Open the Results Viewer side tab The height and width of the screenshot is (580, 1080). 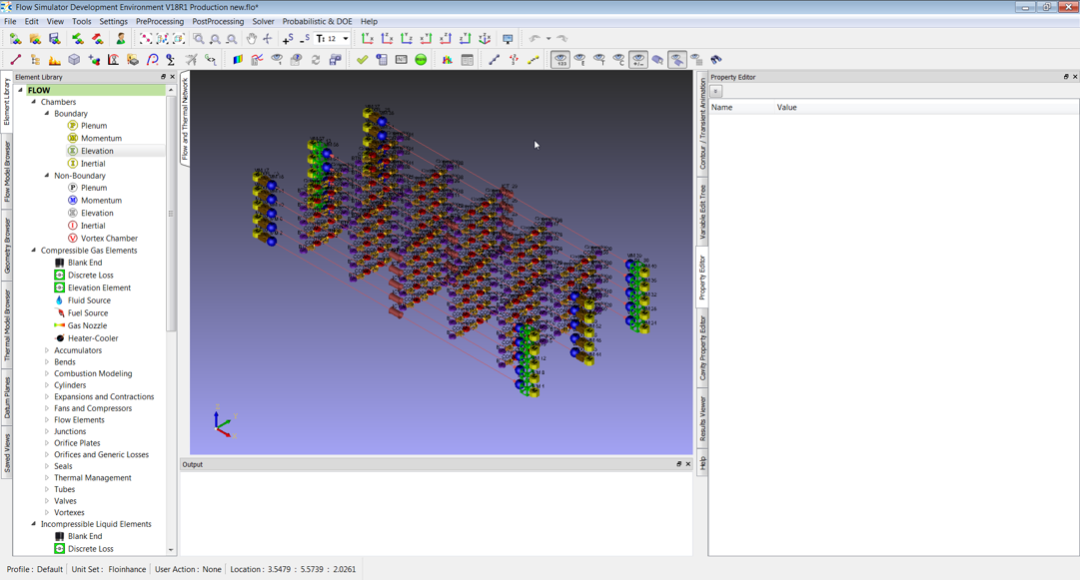click(703, 419)
